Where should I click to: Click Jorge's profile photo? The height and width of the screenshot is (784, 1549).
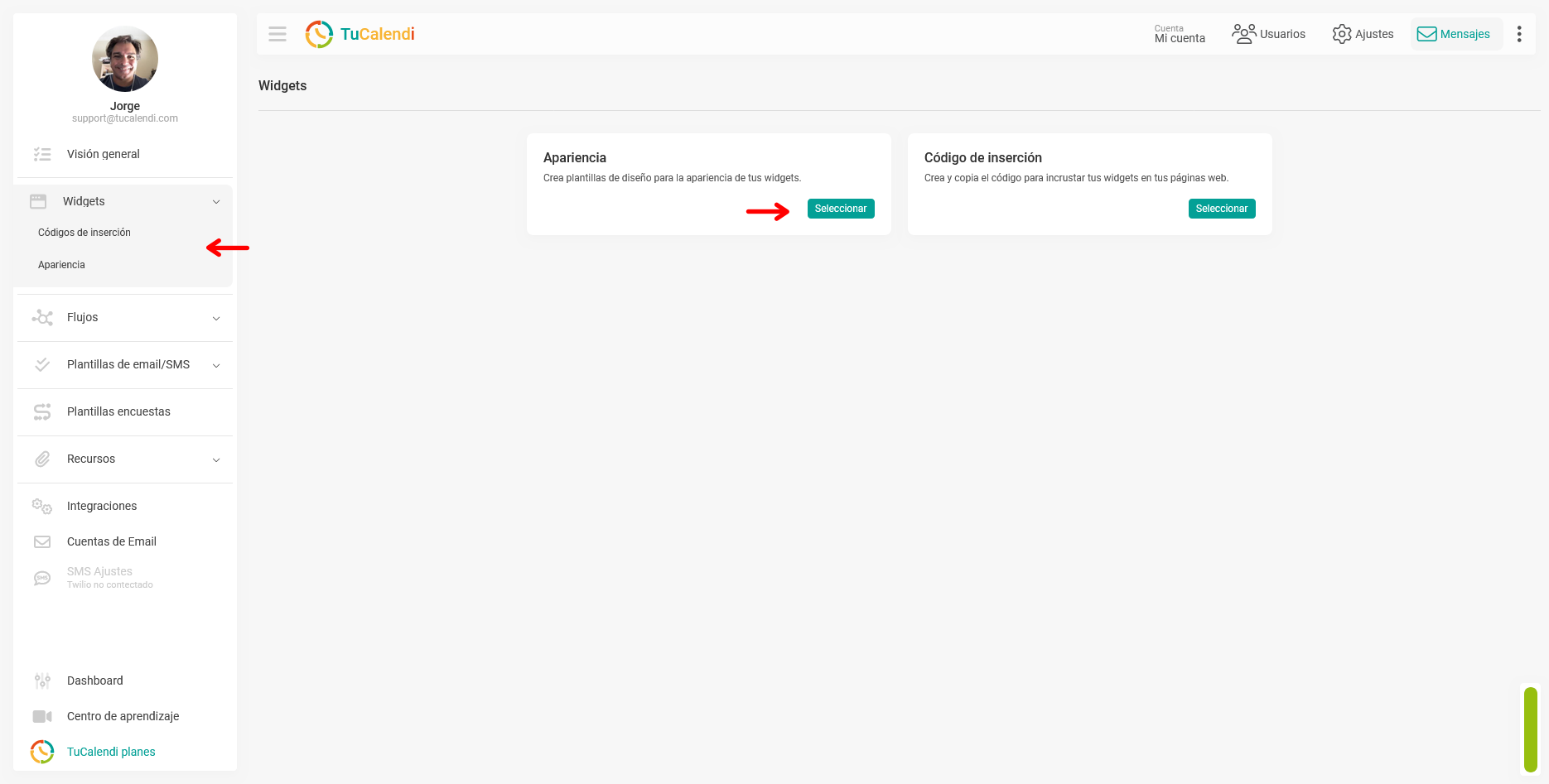[x=125, y=59]
